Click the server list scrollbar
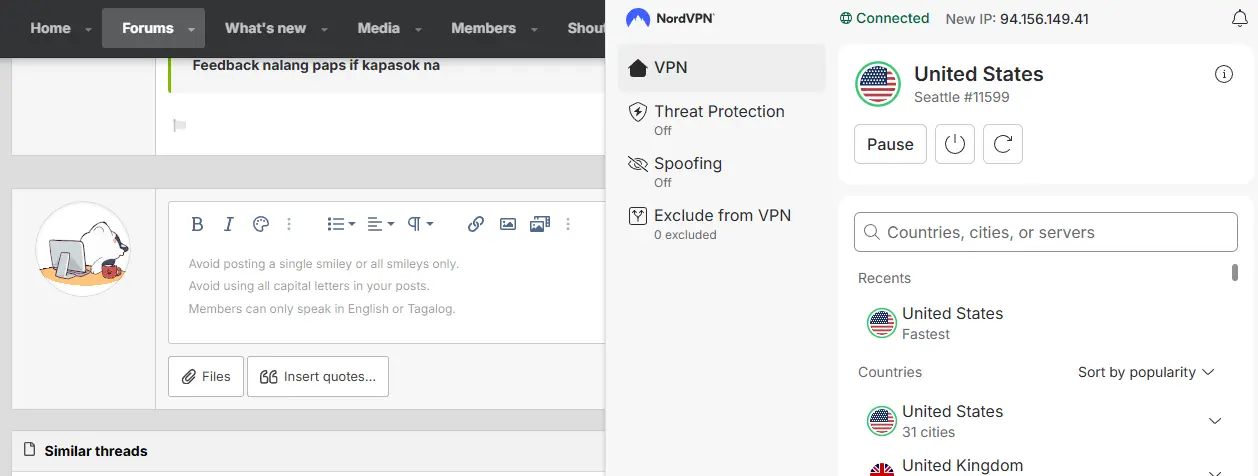 pyautogui.click(x=1234, y=272)
